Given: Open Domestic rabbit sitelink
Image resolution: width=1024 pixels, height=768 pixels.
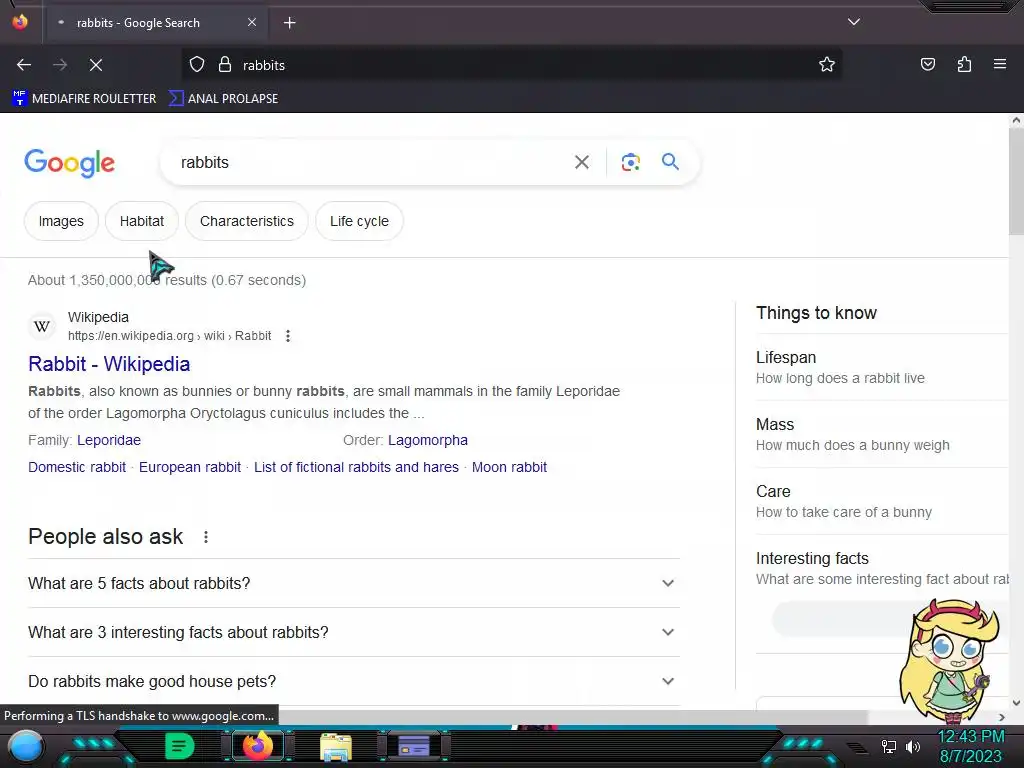Looking at the screenshot, I should (x=77, y=467).
